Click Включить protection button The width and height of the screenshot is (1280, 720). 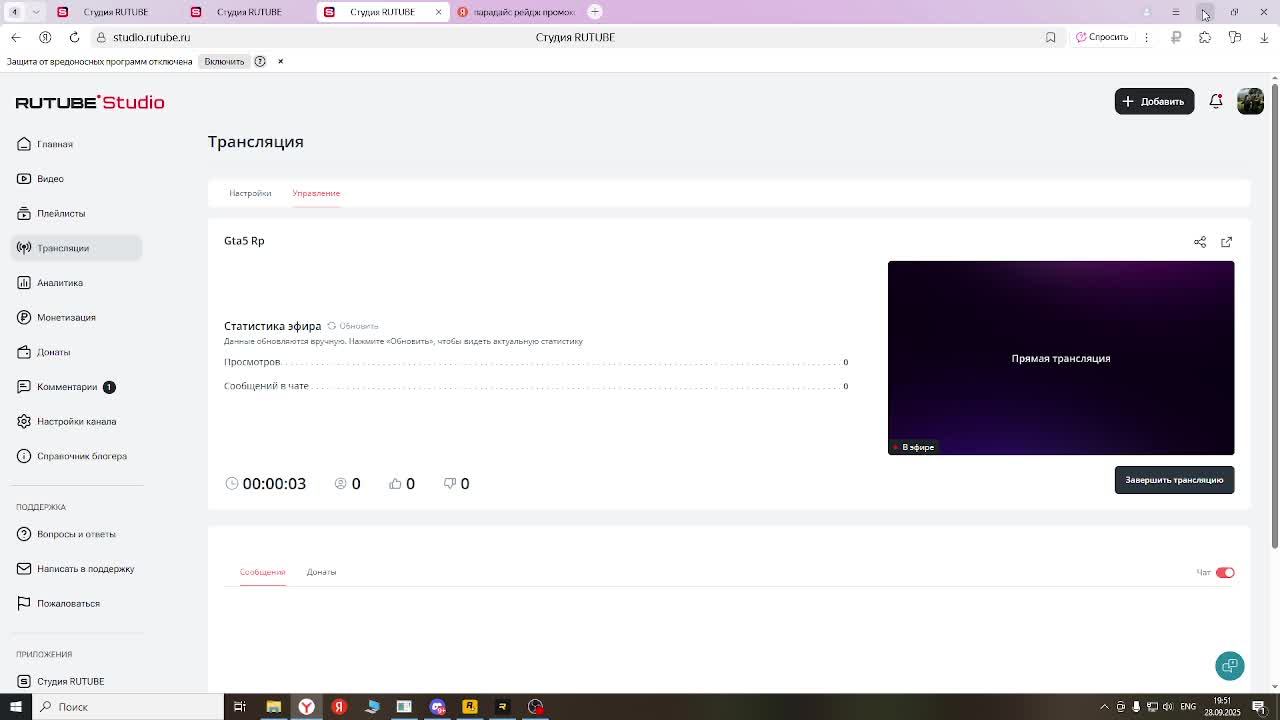click(224, 61)
